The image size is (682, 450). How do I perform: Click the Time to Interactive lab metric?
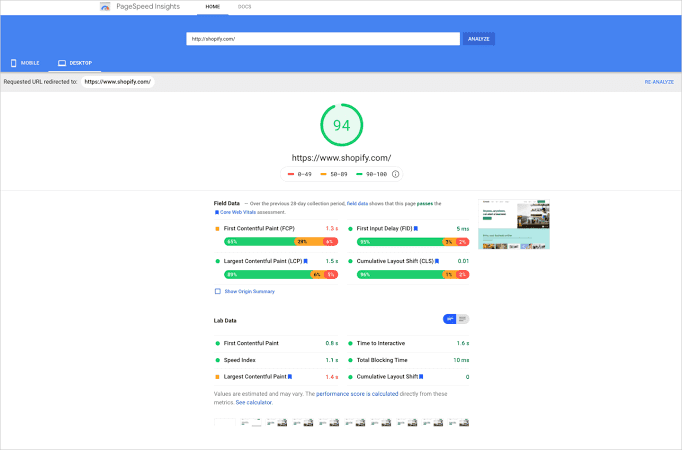click(x=381, y=343)
